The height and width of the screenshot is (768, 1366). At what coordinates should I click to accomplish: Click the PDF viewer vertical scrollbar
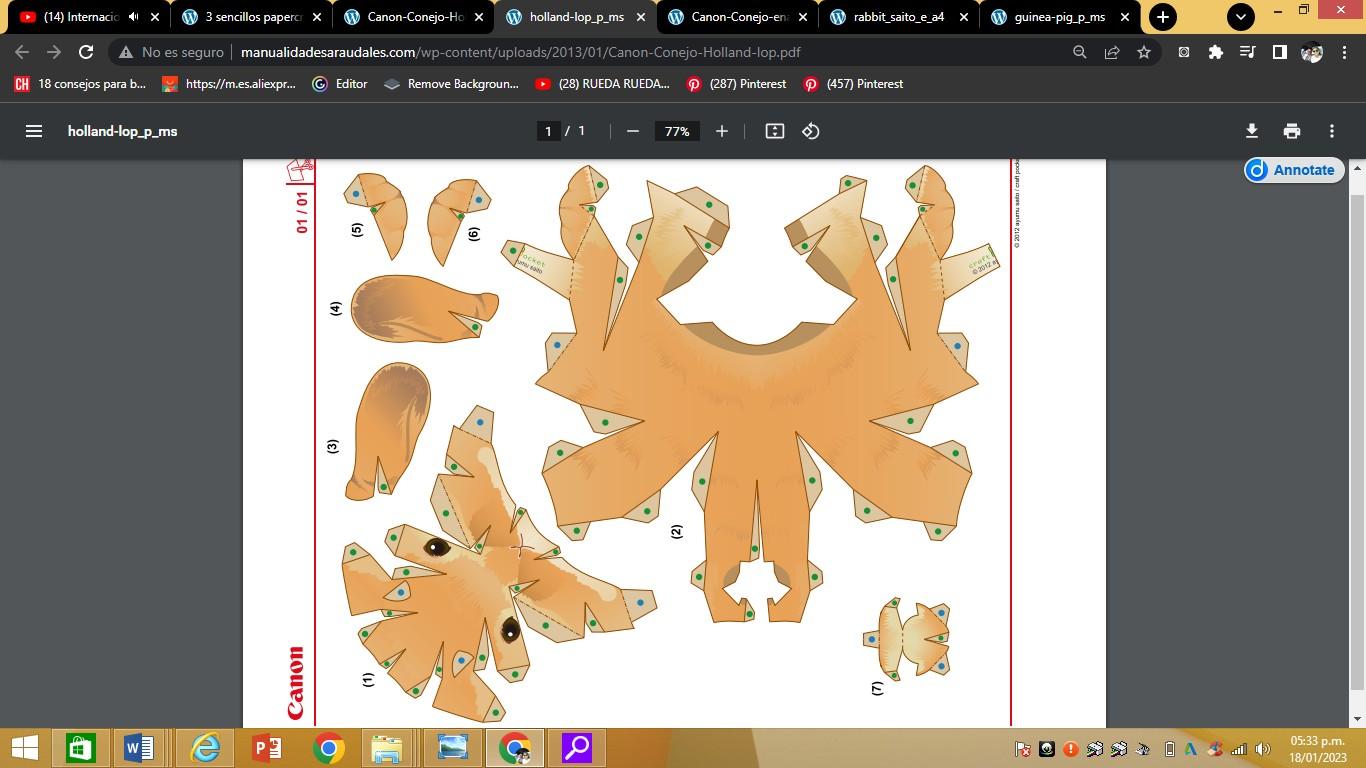pyautogui.click(x=1357, y=440)
